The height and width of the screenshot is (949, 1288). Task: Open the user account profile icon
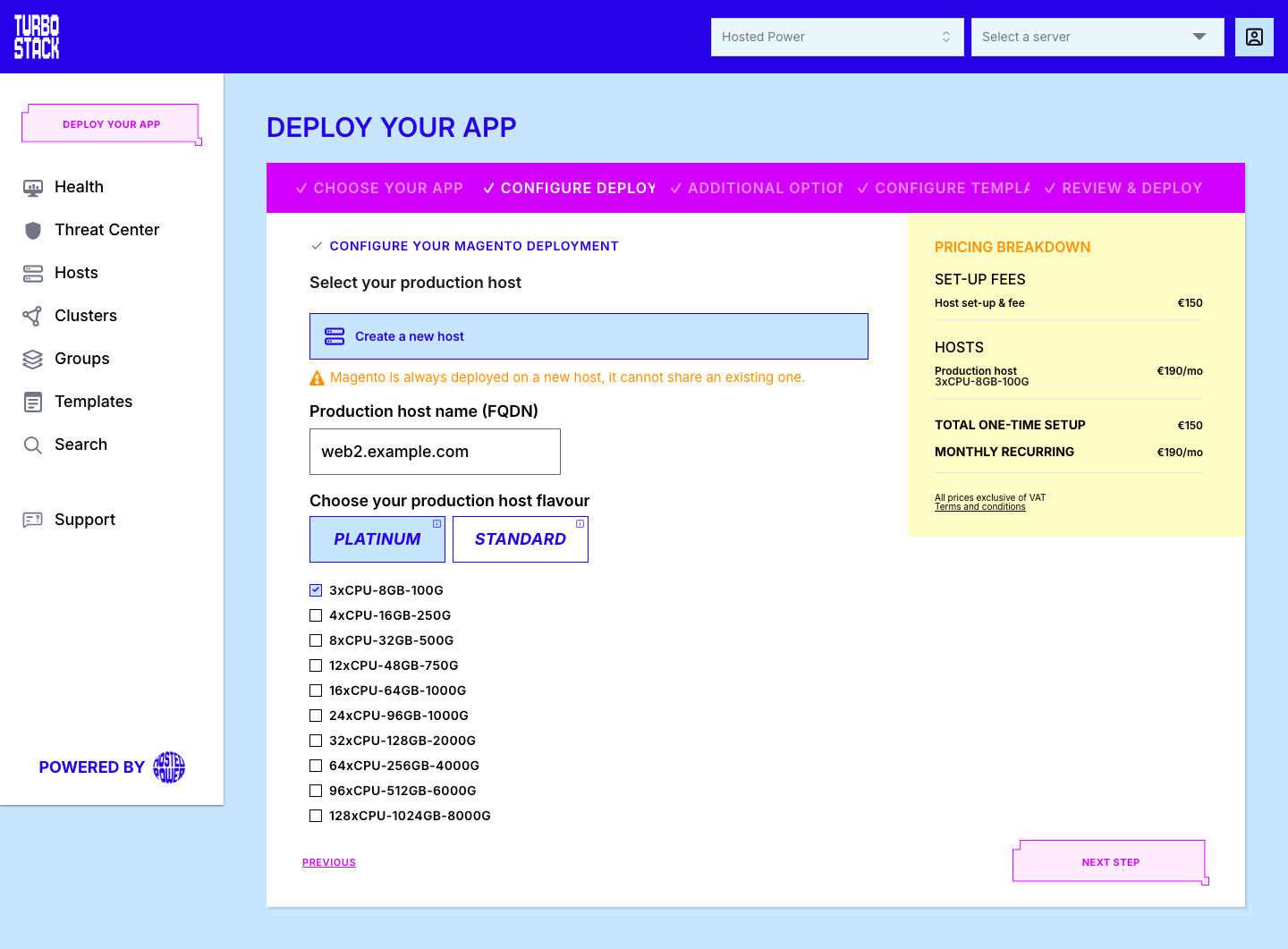point(1254,37)
